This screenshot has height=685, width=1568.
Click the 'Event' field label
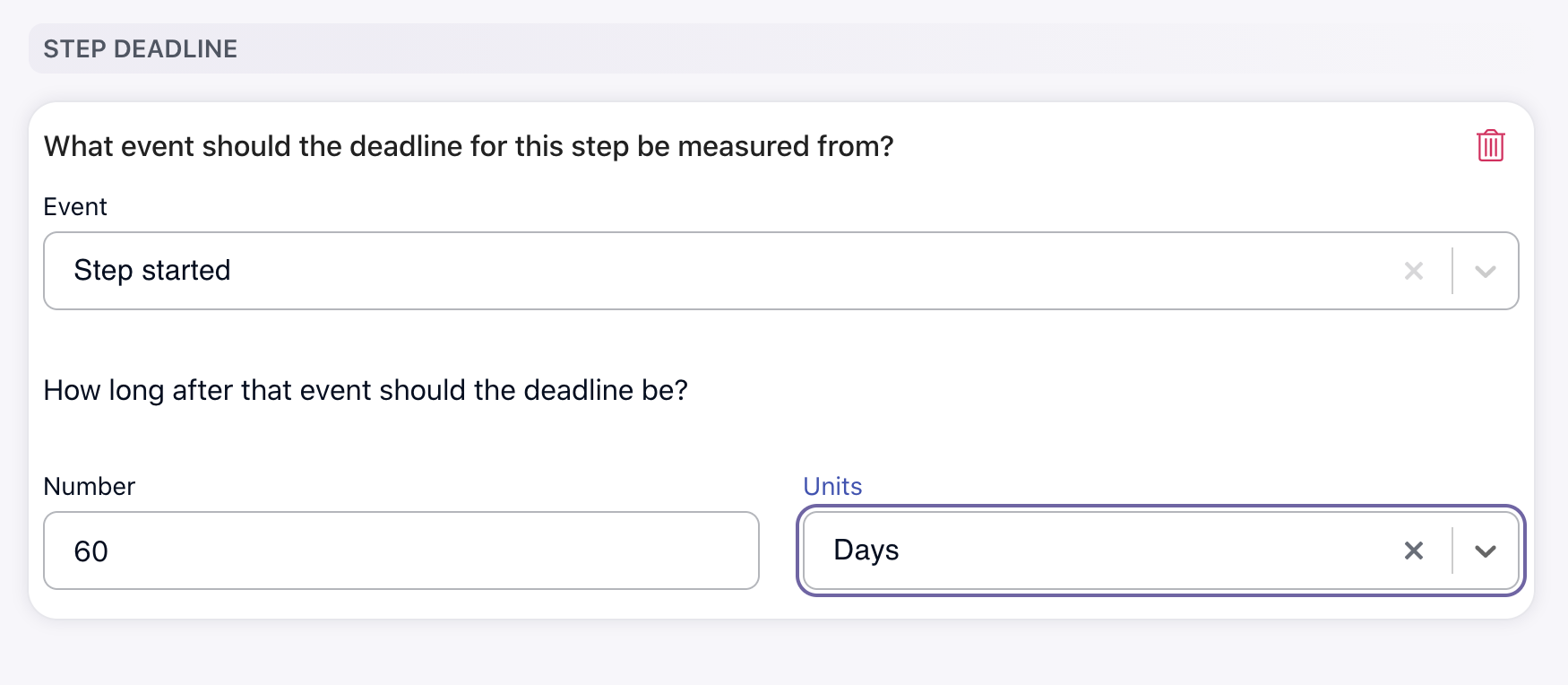point(75,207)
